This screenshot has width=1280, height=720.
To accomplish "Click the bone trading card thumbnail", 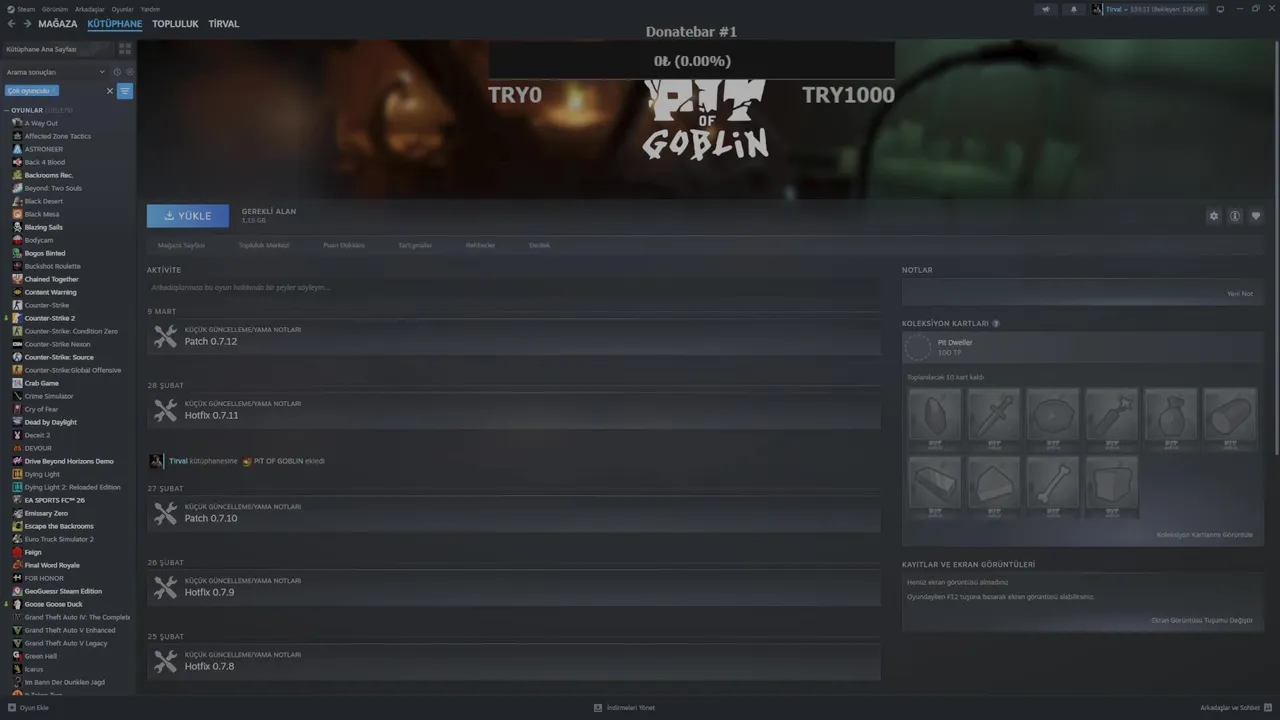I will 1053,485.
